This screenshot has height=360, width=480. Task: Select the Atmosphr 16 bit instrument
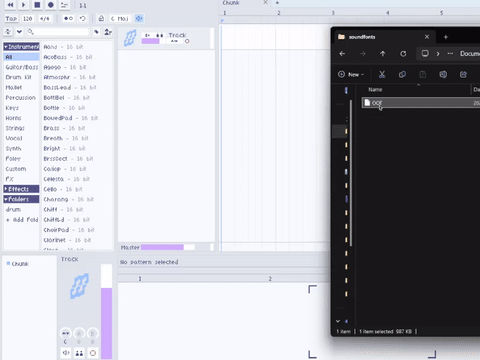(x=77, y=77)
